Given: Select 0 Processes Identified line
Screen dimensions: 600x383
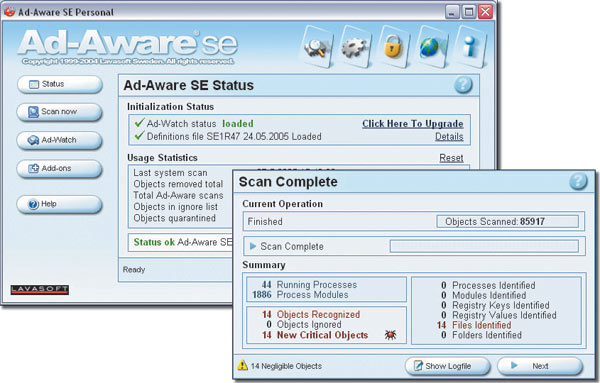Looking at the screenshot, I should [488, 285].
